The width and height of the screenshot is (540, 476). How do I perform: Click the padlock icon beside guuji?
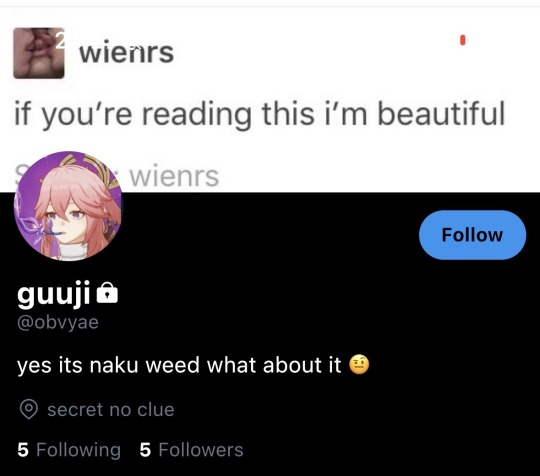(107, 293)
